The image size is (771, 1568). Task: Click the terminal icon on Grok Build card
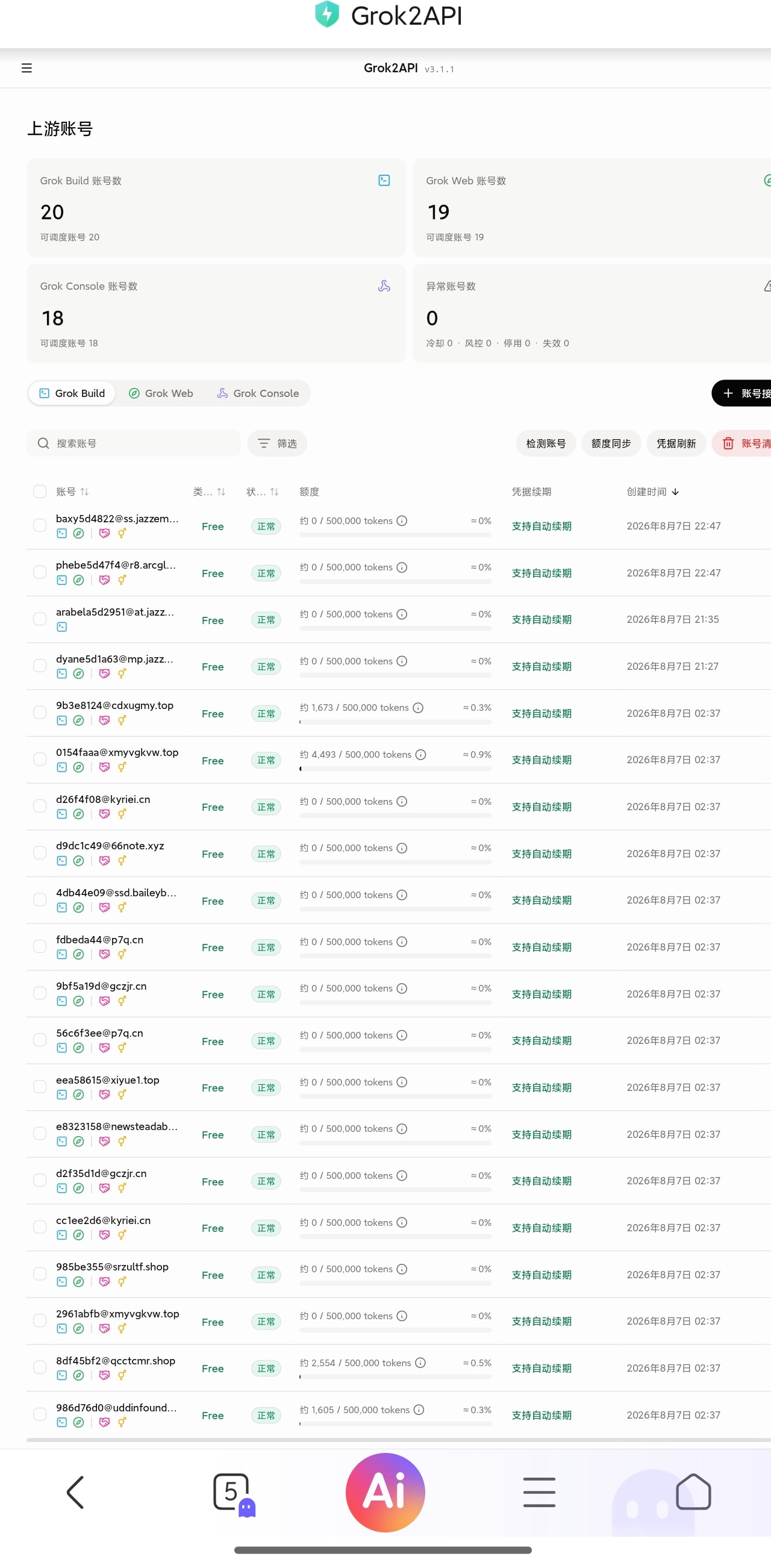click(384, 180)
